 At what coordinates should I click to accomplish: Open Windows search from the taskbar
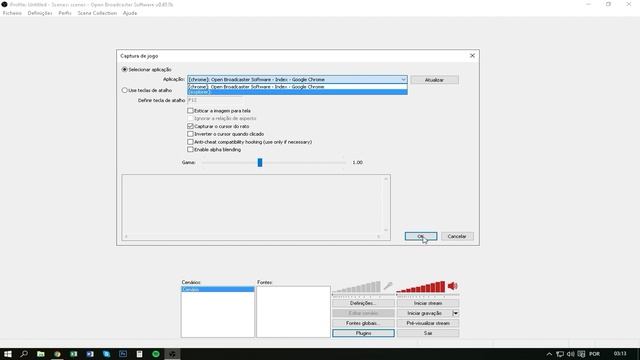pyautogui.click(x=24, y=354)
